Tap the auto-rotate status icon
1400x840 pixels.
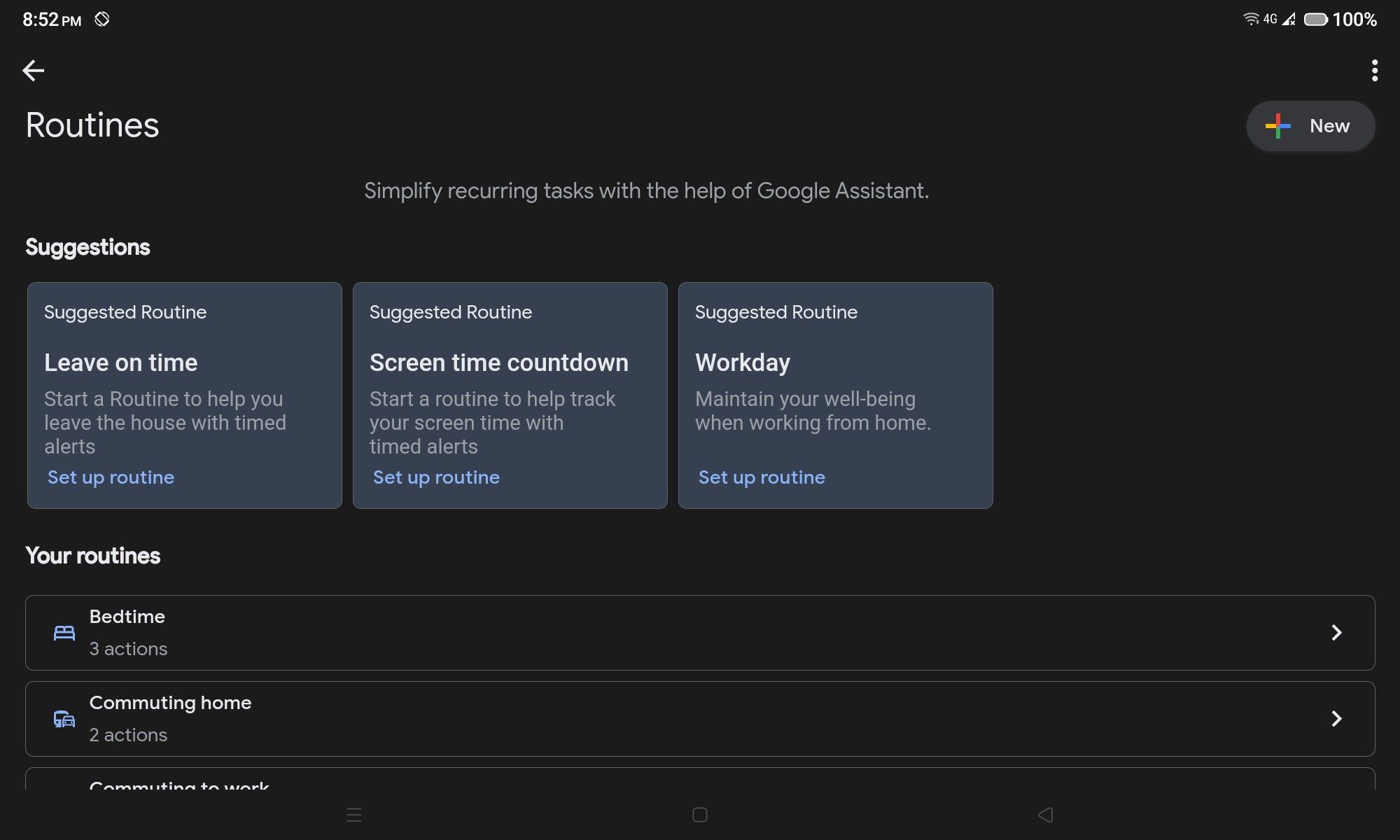(102, 20)
